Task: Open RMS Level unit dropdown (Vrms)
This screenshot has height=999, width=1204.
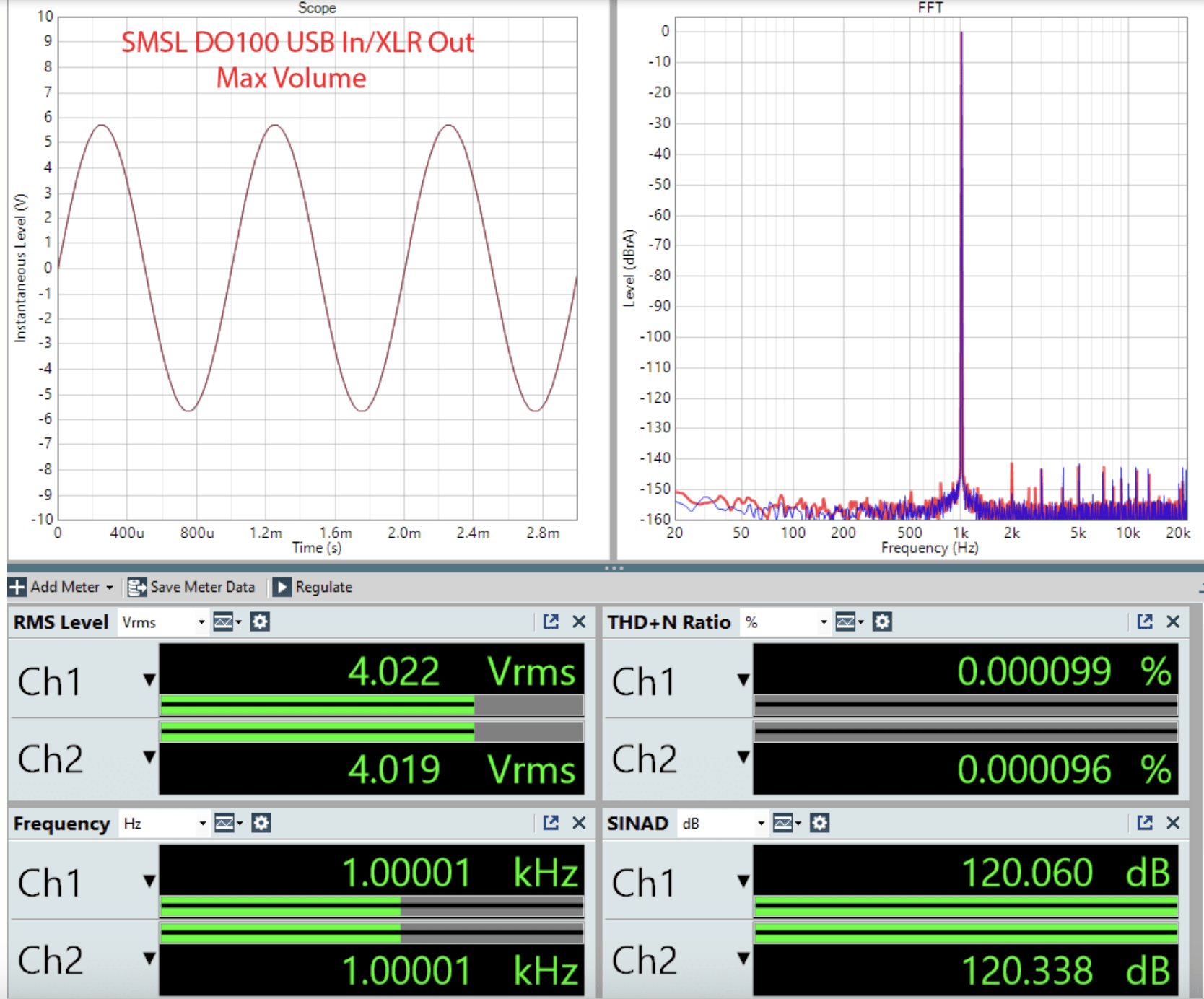Action: [x=163, y=622]
